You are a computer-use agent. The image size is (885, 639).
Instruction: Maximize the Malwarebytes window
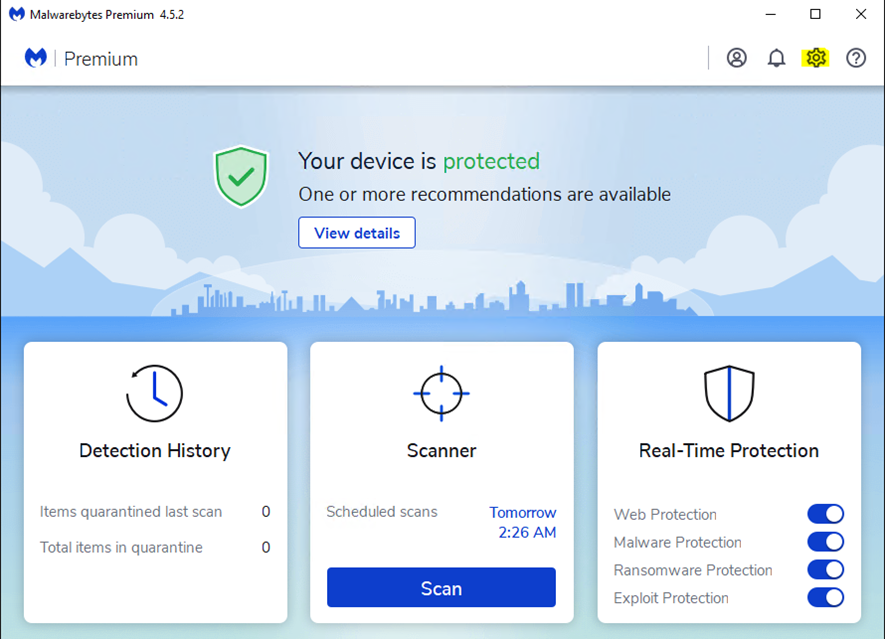(815, 14)
